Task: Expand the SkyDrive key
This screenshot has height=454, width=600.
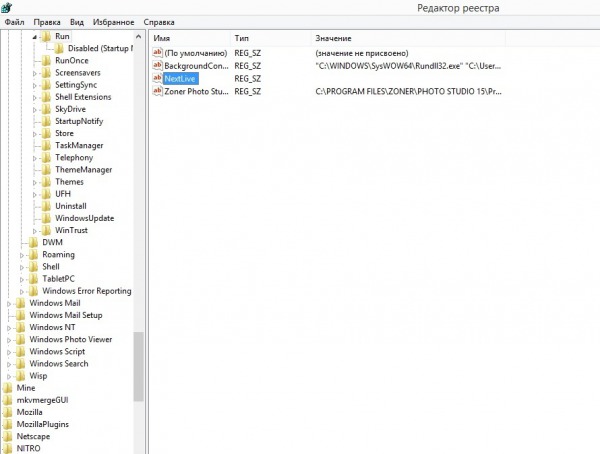Action: (34, 110)
